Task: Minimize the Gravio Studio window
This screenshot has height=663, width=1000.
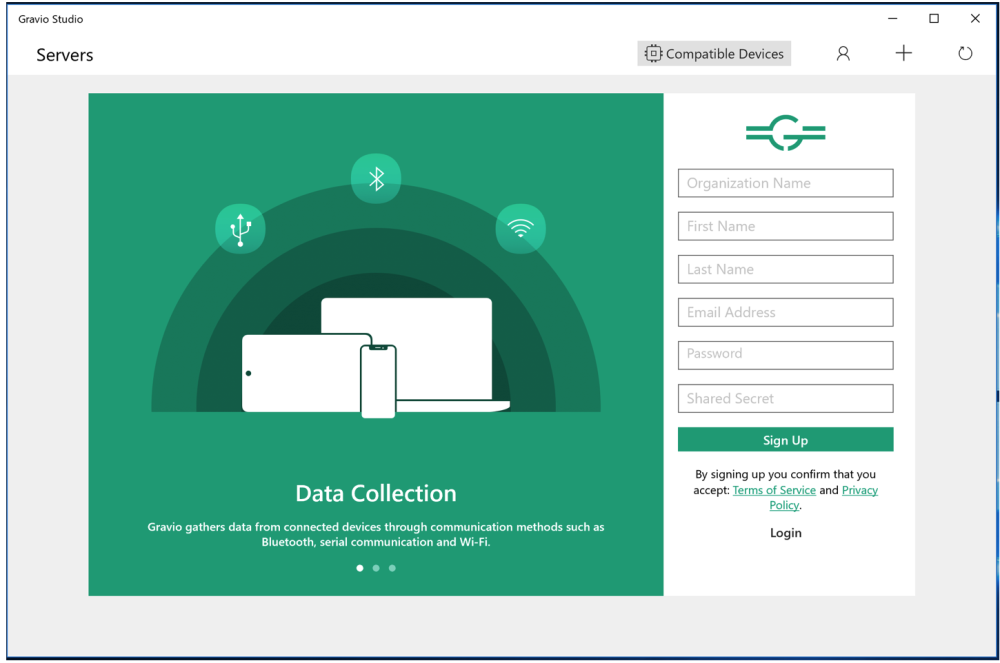Action: pyautogui.click(x=892, y=18)
